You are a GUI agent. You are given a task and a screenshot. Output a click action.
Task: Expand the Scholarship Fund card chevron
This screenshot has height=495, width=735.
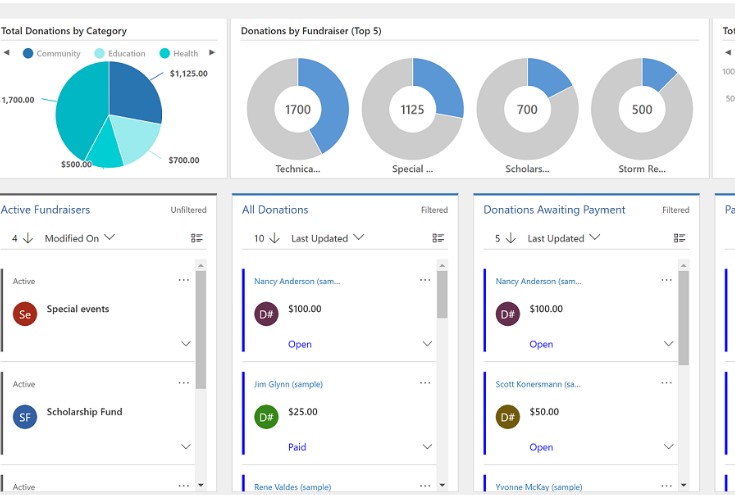coord(186,447)
